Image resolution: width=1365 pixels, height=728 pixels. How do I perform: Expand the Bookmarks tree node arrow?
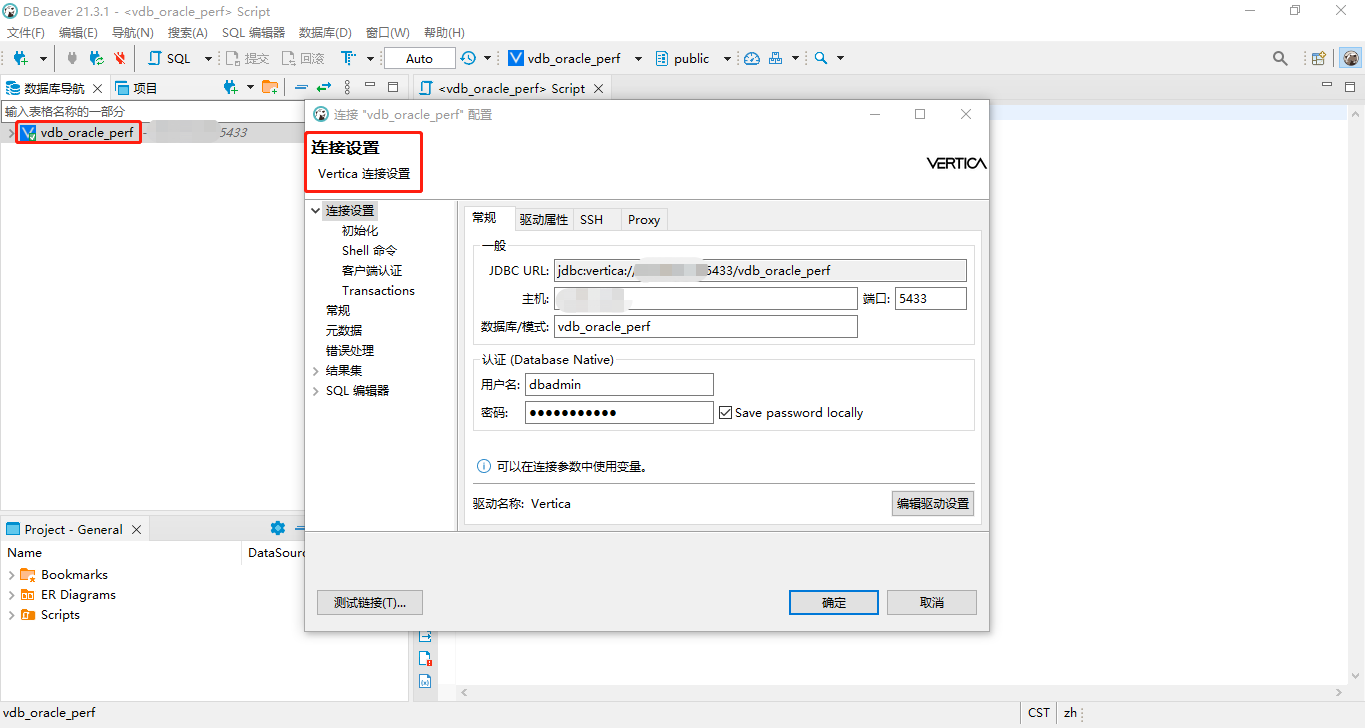(11, 574)
